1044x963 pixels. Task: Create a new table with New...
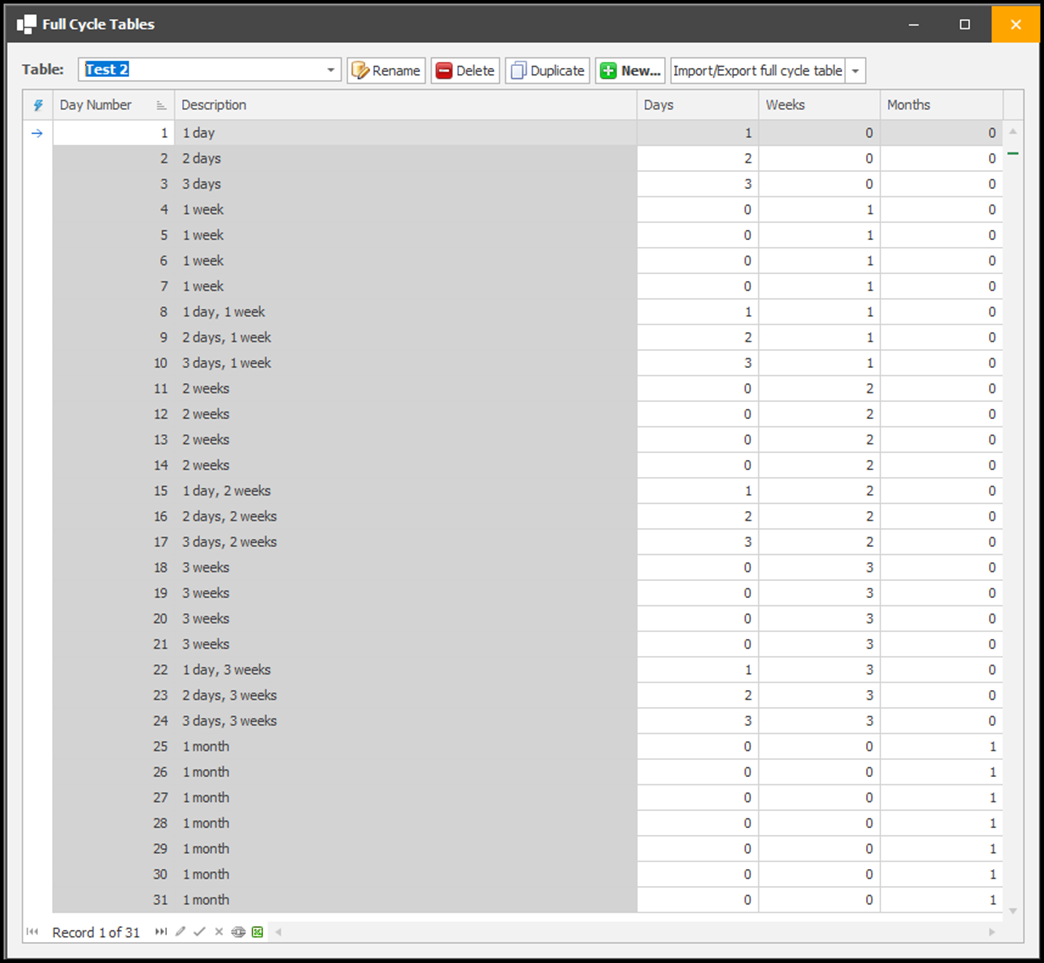coord(630,71)
